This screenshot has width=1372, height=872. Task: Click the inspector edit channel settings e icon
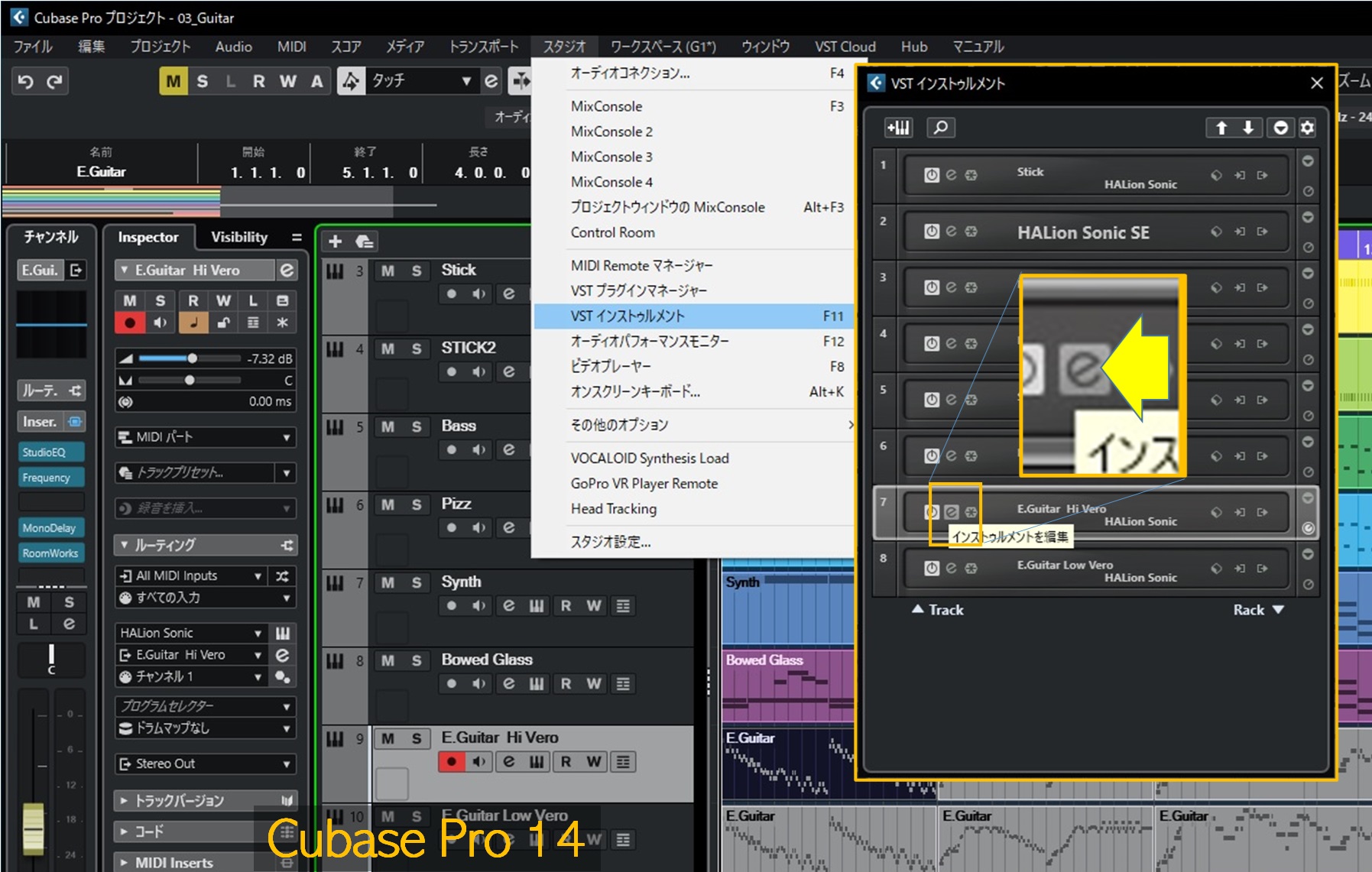tap(287, 271)
